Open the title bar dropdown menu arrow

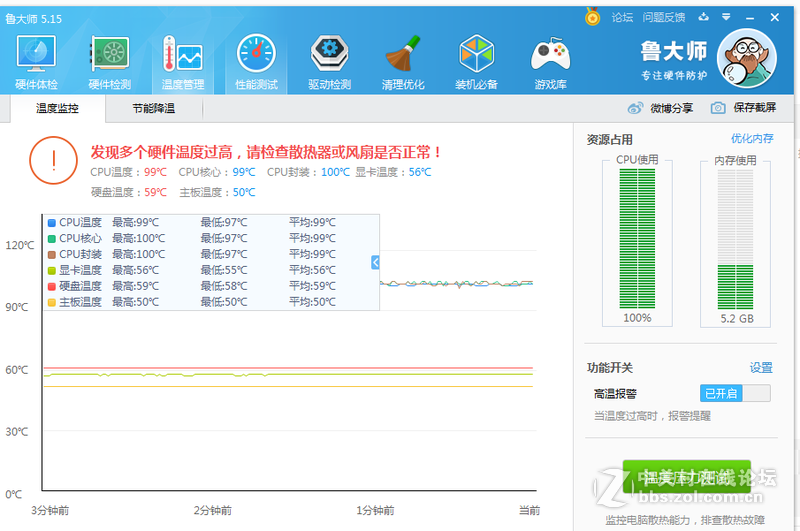pos(726,17)
